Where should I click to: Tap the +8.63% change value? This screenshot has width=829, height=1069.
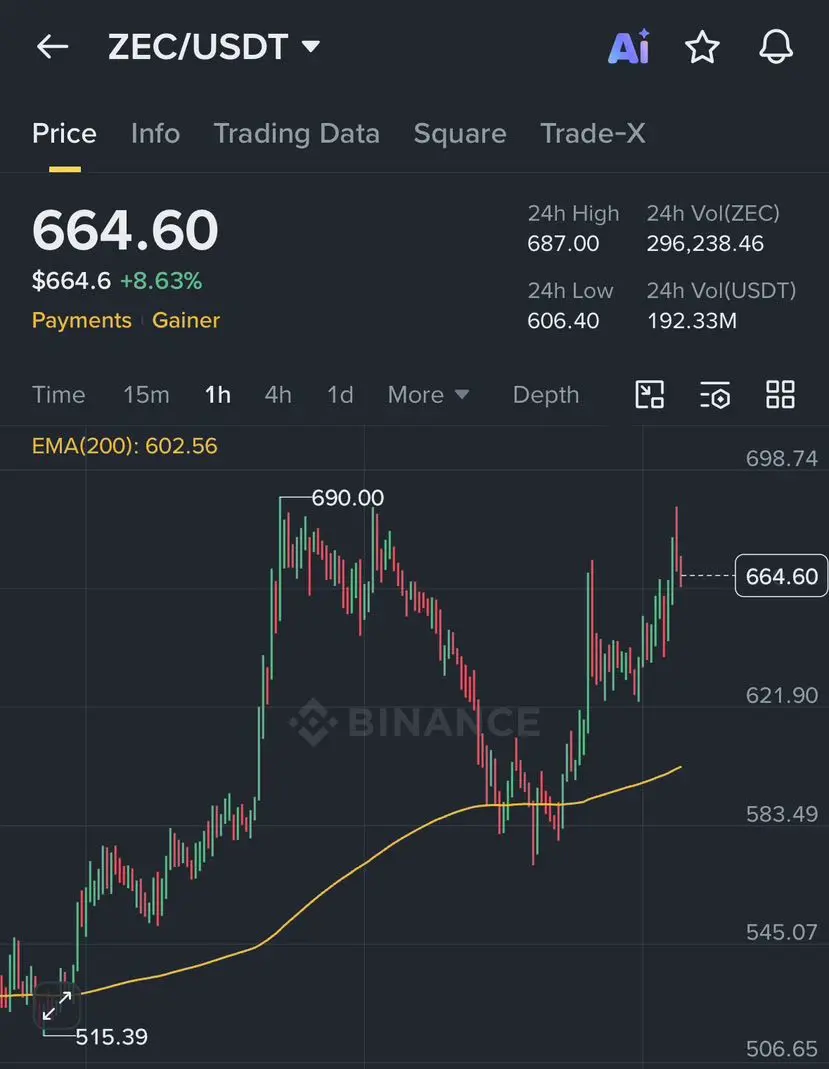click(161, 281)
